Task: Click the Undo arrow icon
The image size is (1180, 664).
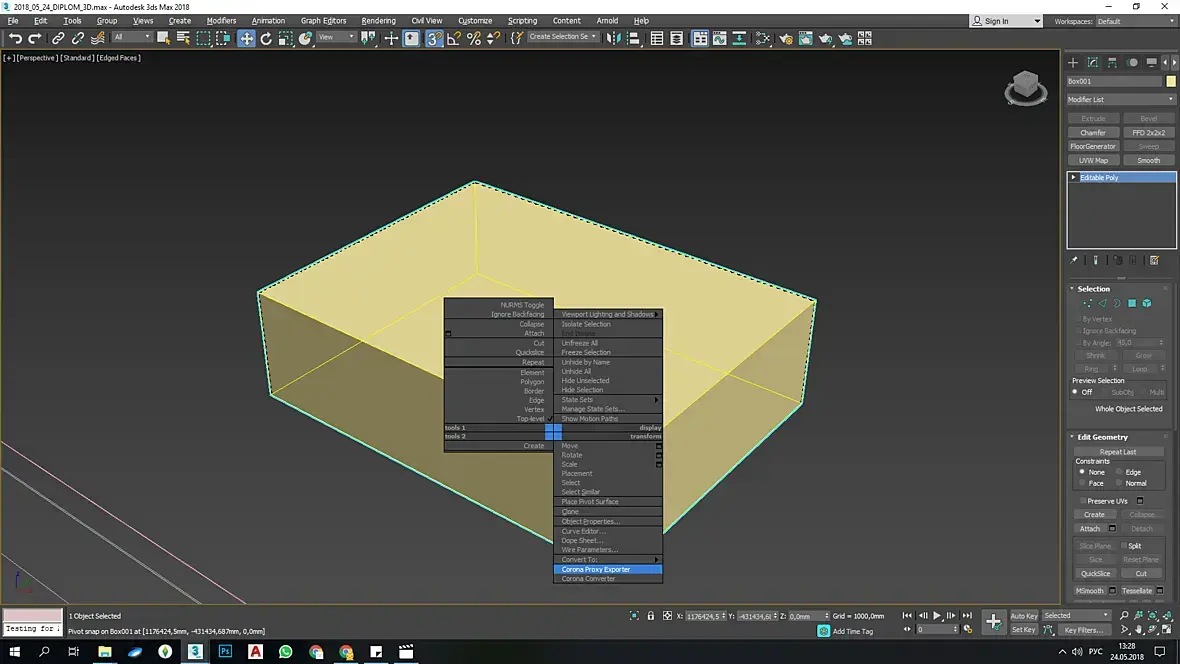Action: coord(15,38)
